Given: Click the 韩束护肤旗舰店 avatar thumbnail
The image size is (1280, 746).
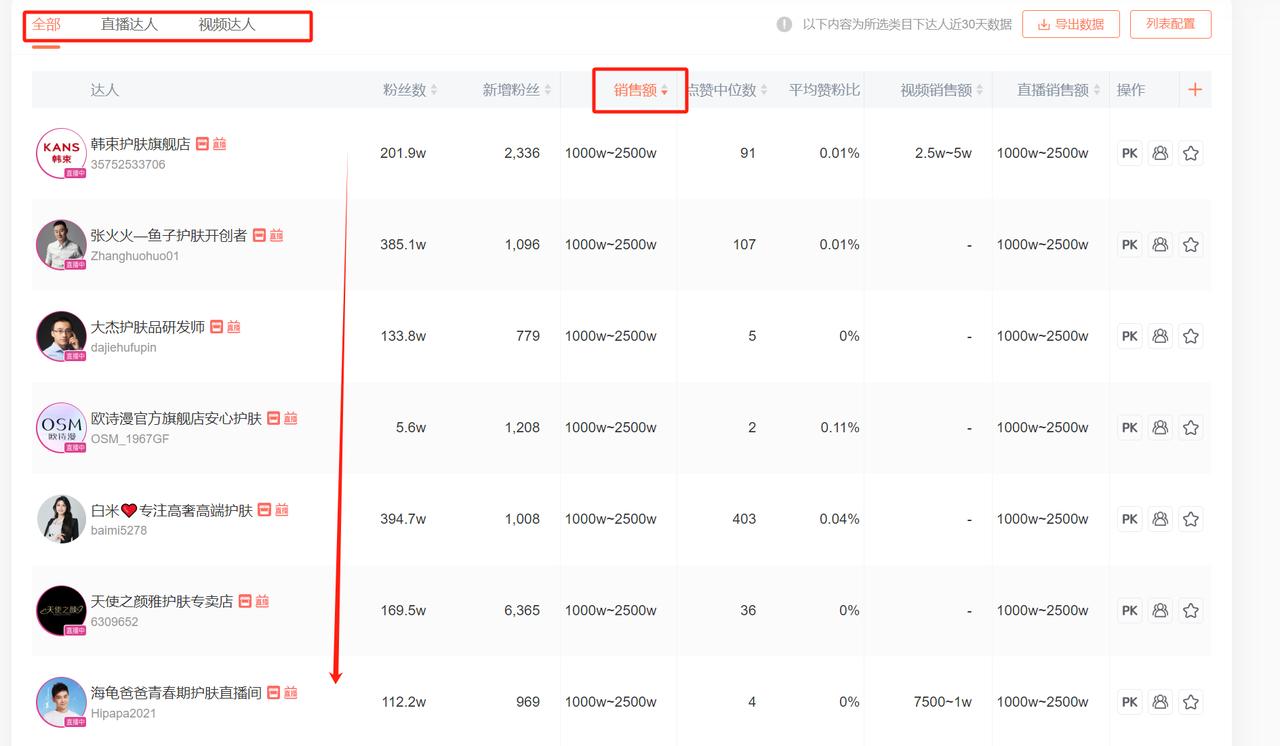Looking at the screenshot, I should [x=61, y=153].
